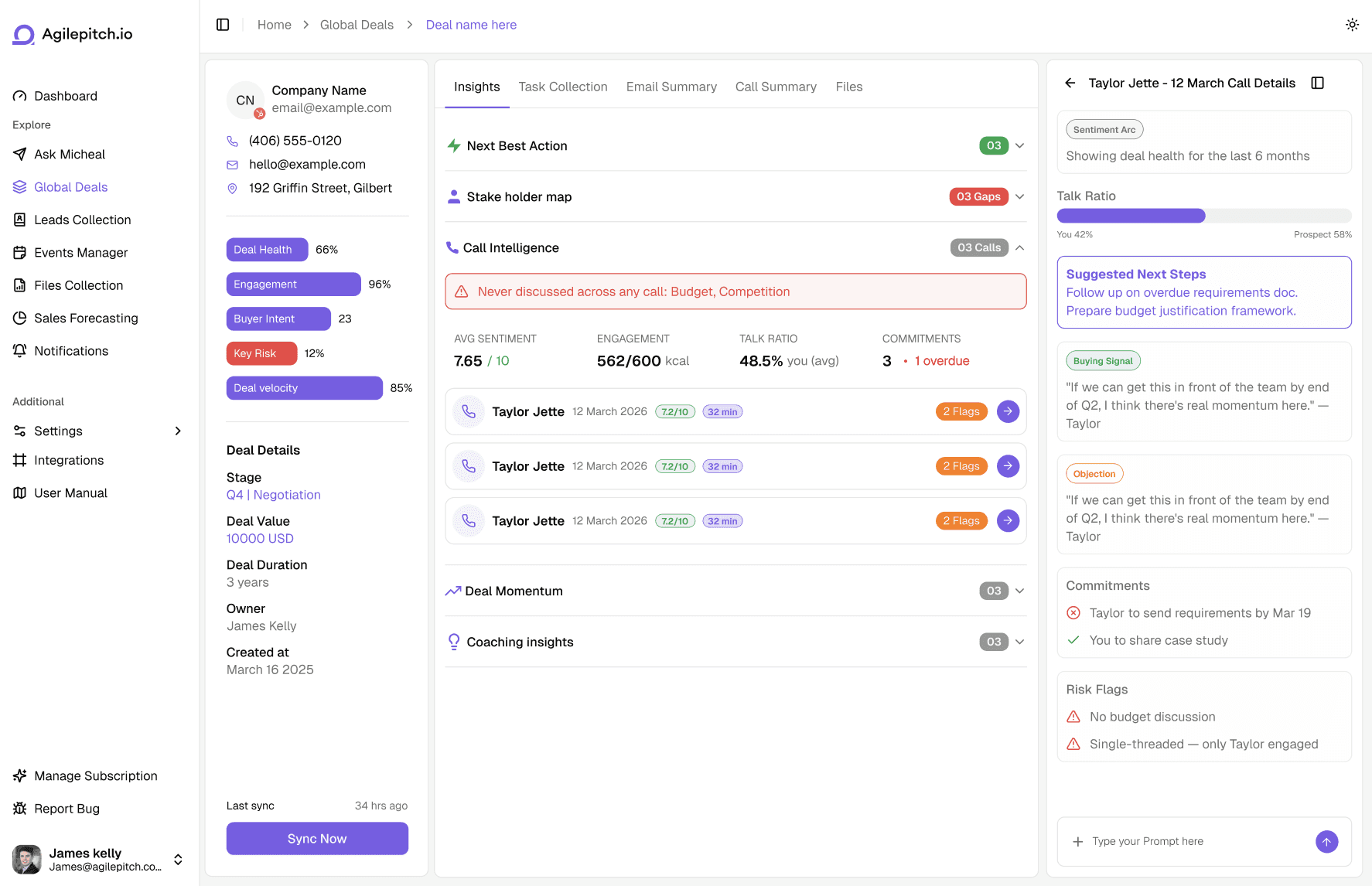Open Leads Collection from sidebar
Screen dimensions: 1372x886
pos(82,220)
